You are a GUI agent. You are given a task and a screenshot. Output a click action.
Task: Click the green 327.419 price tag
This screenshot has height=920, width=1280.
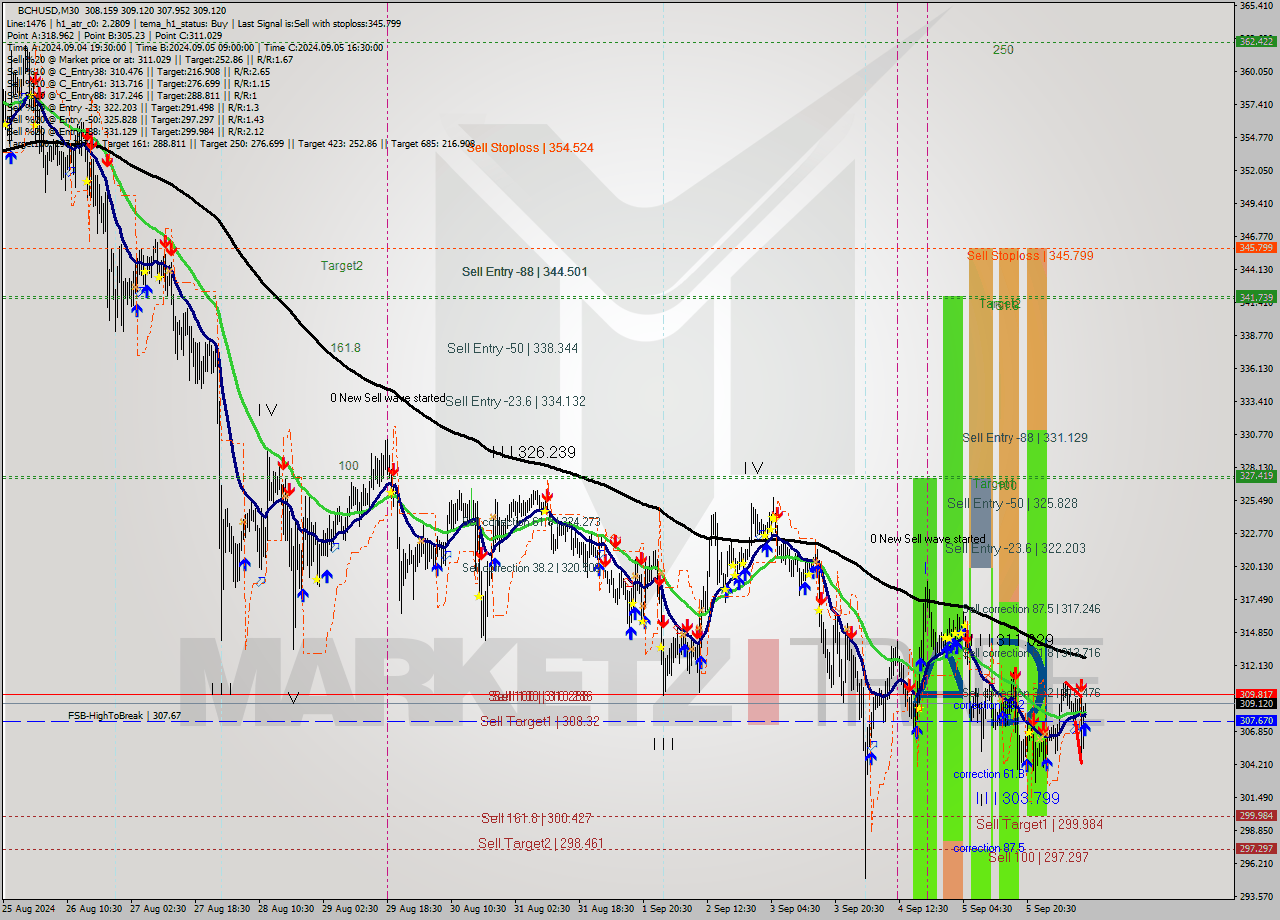coord(1256,476)
